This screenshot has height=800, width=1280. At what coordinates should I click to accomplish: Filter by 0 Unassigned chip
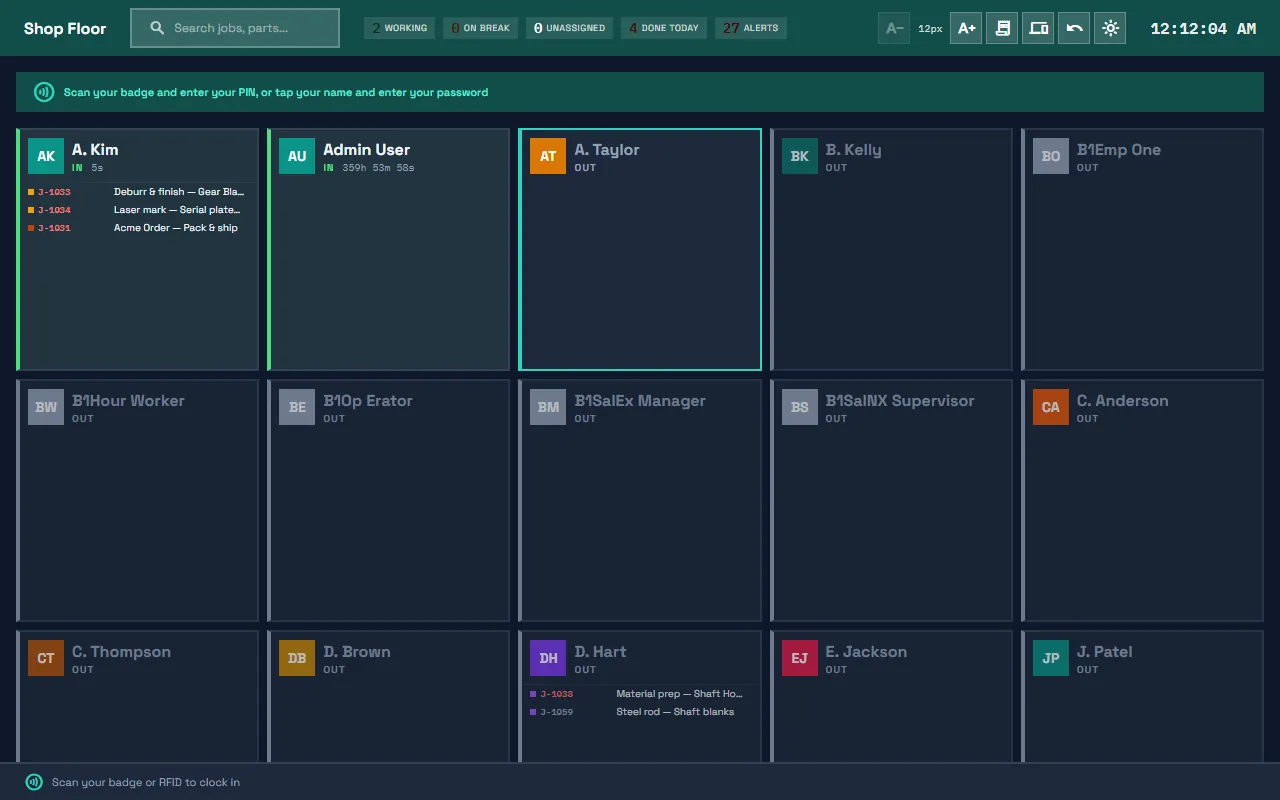pos(569,28)
